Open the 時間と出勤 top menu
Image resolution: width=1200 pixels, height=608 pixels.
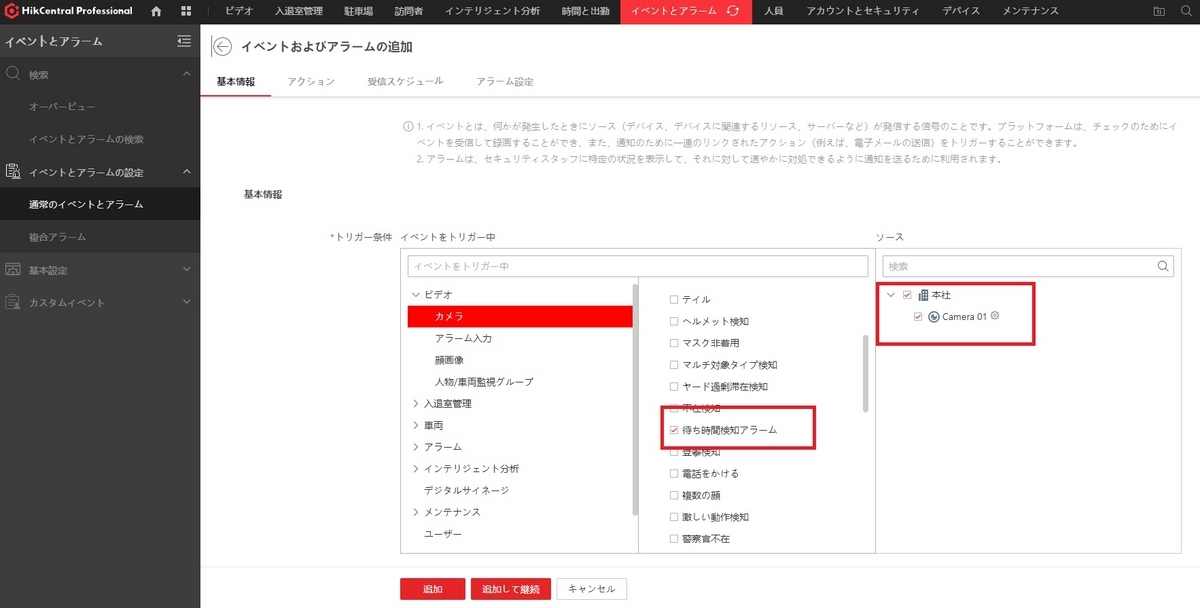pyautogui.click(x=585, y=11)
